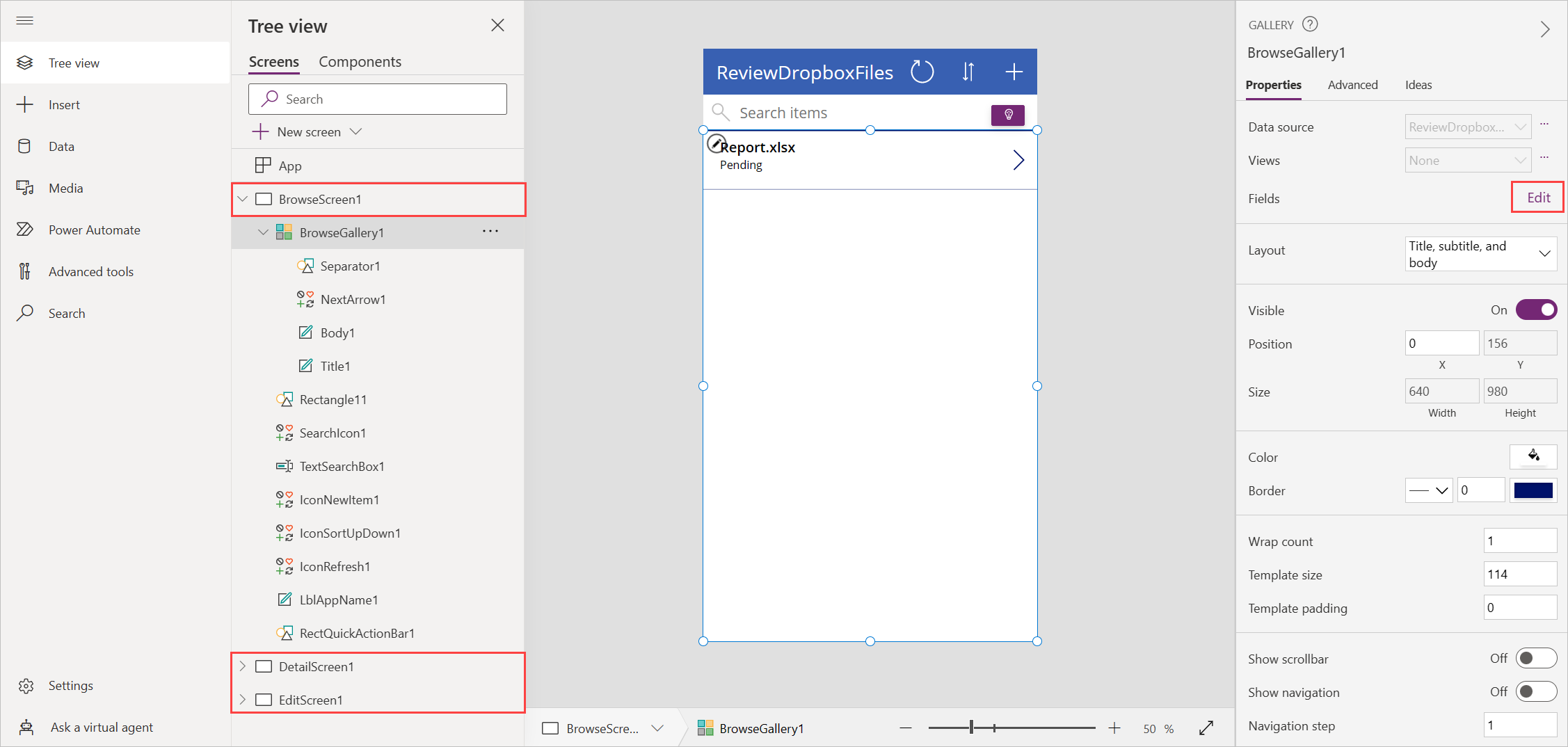The height and width of the screenshot is (747, 1568).
Task: Turn off the Visible toggle
Action: [x=1537, y=310]
